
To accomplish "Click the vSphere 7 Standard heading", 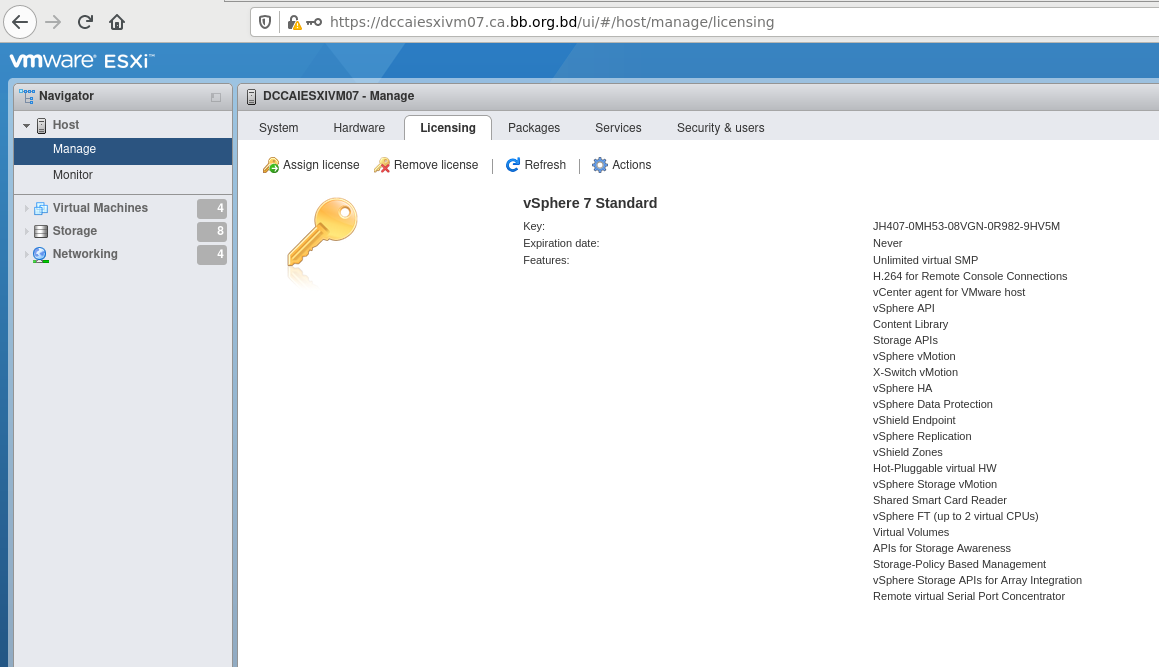I will pyautogui.click(x=590, y=203).
